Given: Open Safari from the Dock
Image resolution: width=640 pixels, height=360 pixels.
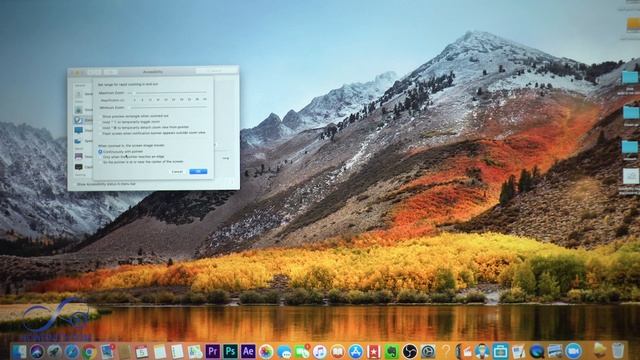Looking at the screenshot, I should [x=72, y=351].
